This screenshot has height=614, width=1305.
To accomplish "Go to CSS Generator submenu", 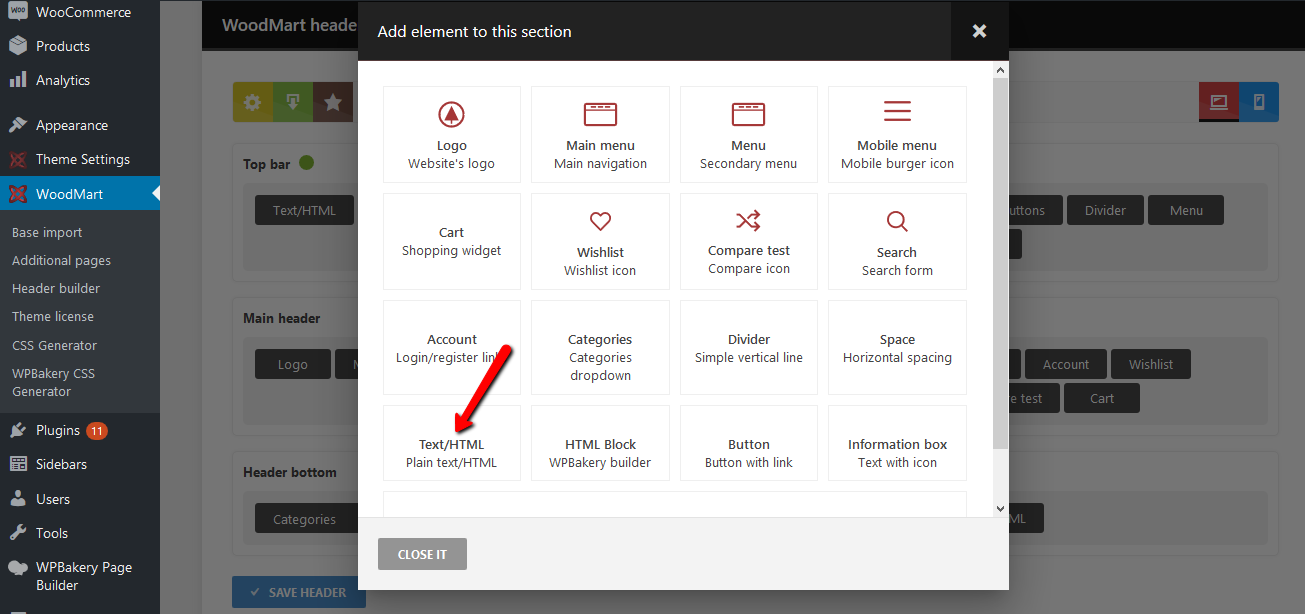I will coord(55,345).
